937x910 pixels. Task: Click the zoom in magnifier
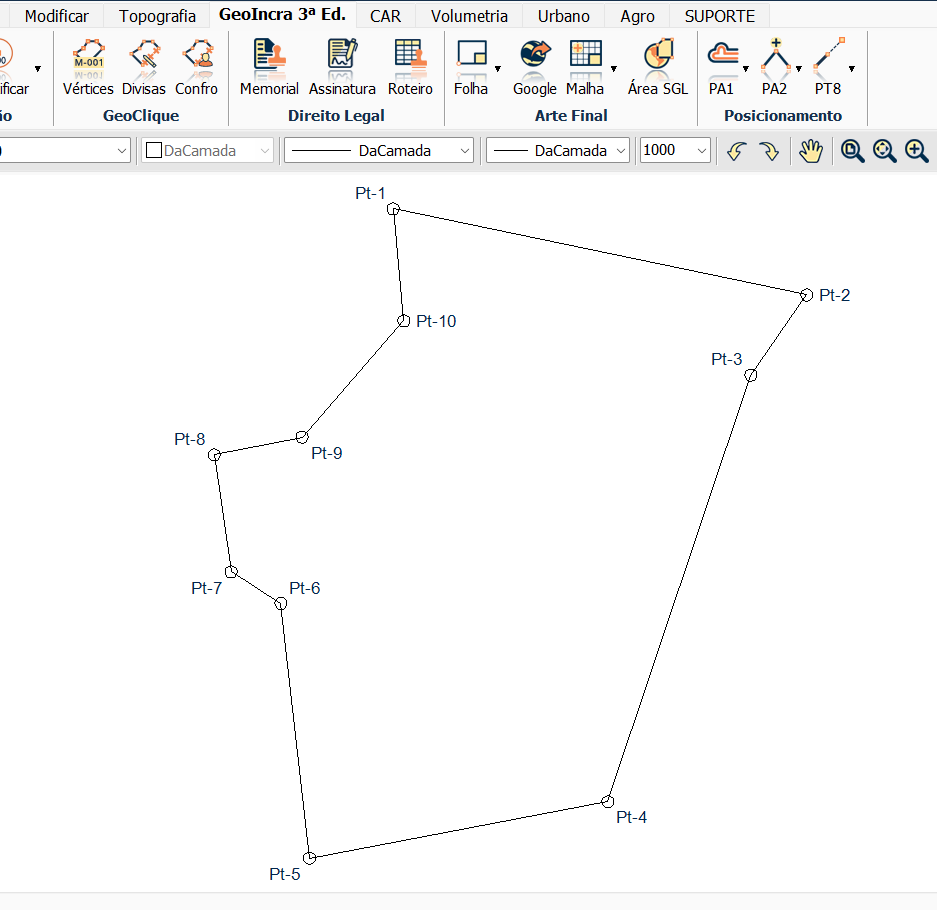916,151
